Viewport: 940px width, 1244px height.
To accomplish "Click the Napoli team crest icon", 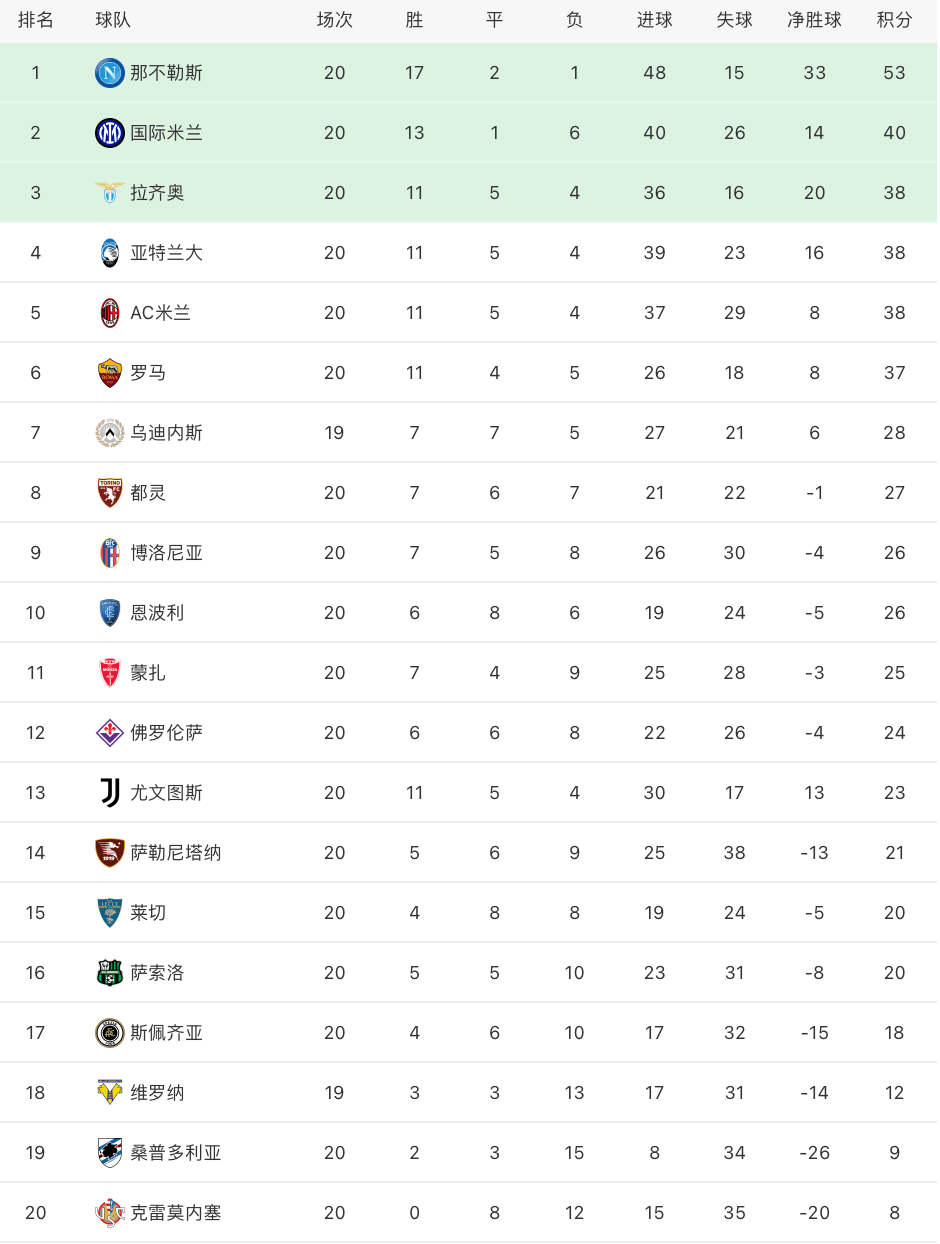I will [x=110, y=73].
